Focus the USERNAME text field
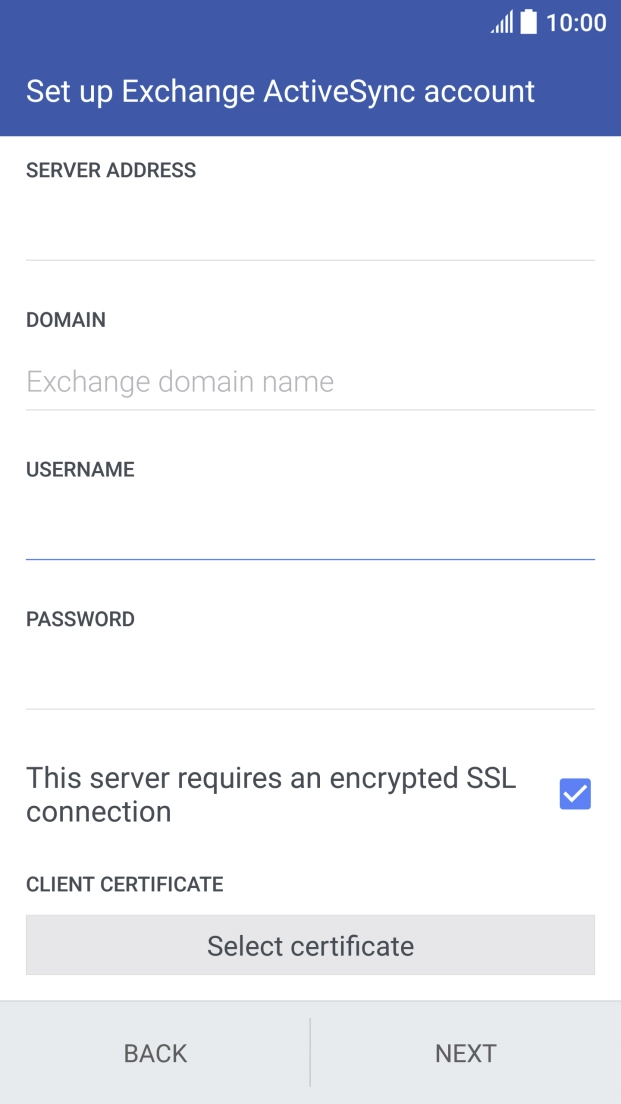This screenshot has width=621, height=1104. 310,530
